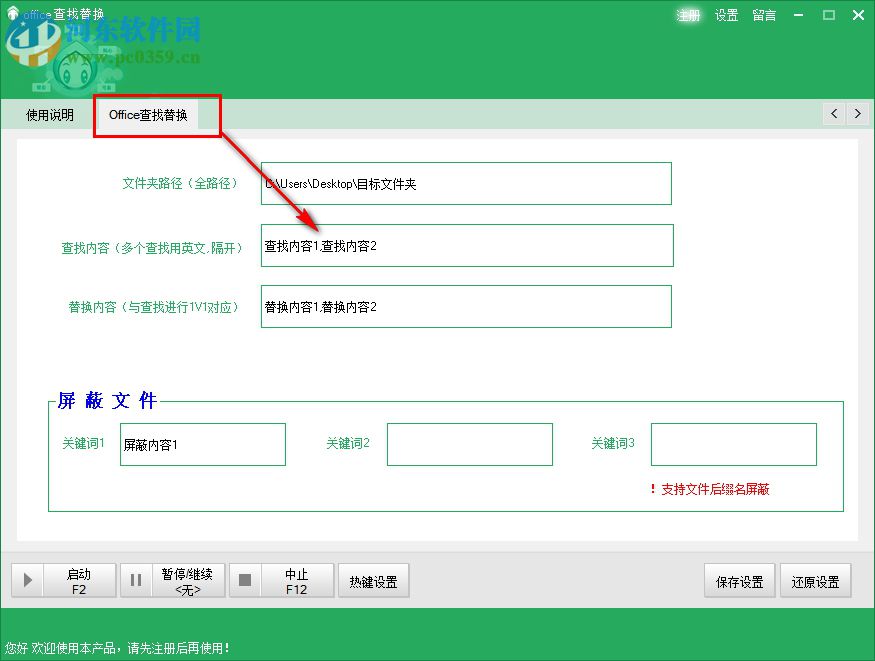Click inside the 文件夹路径 folder path field
The width and height of the screenshot is (875, 661).
point(465,183)
